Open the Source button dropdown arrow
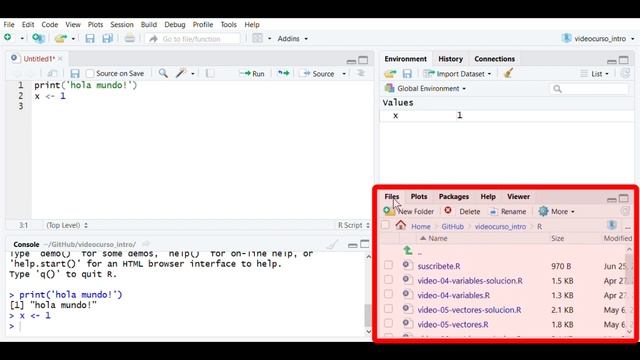The width and height of the screenshot is (640, 360). (344, 74)
